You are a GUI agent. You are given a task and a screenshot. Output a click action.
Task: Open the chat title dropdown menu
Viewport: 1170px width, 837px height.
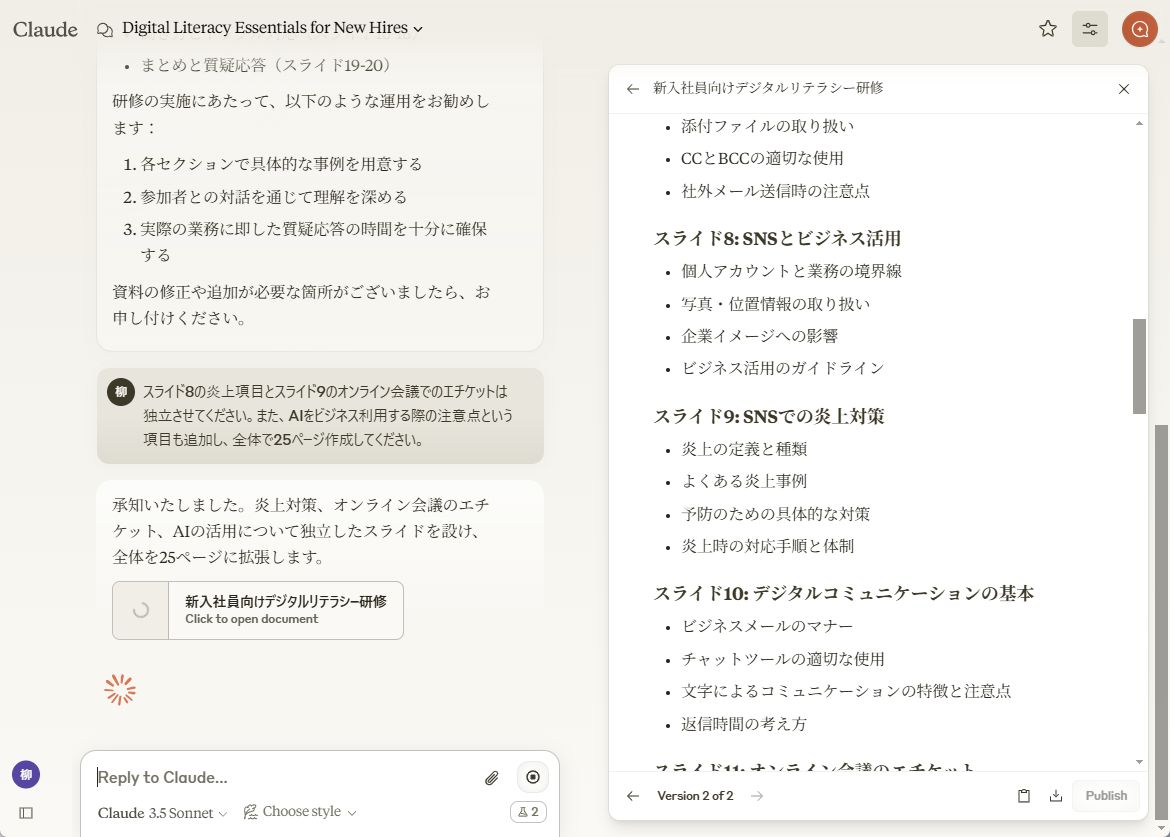coord(272,28)
